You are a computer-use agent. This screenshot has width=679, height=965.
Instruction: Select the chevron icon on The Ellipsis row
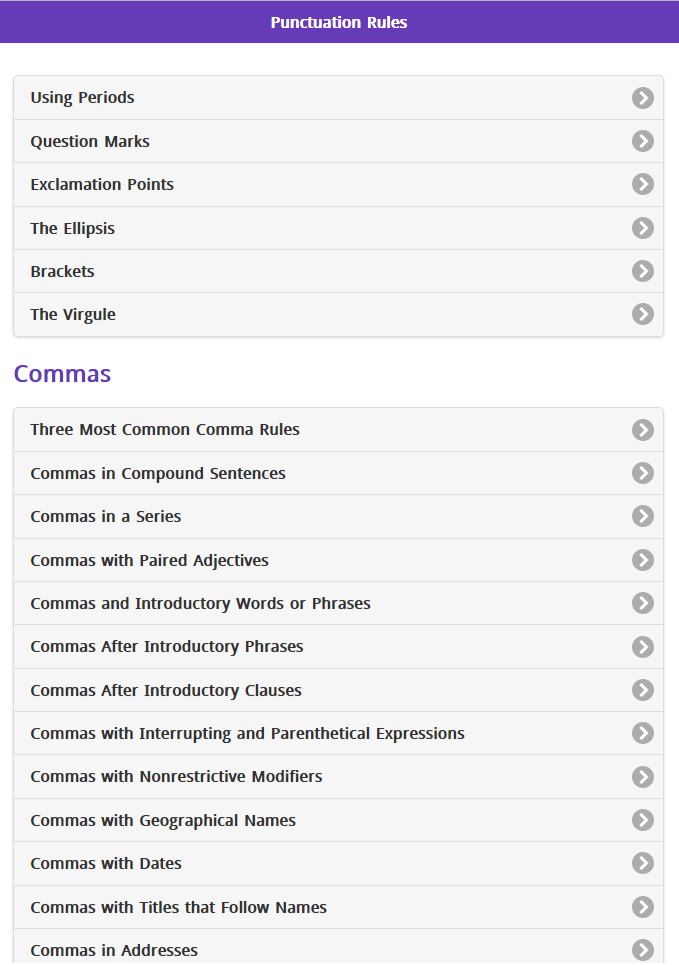point(643,228)
